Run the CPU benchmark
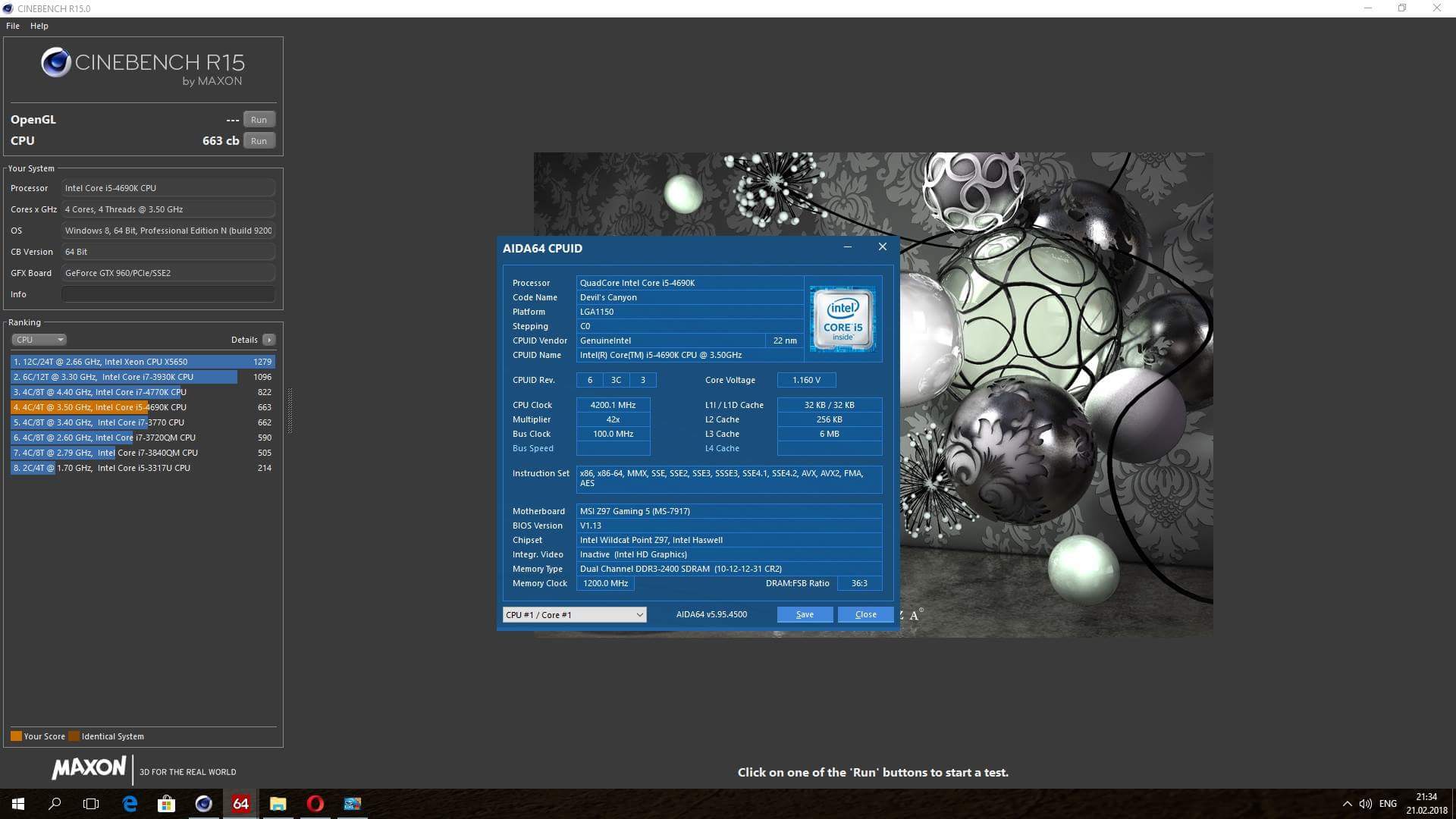 259,141
